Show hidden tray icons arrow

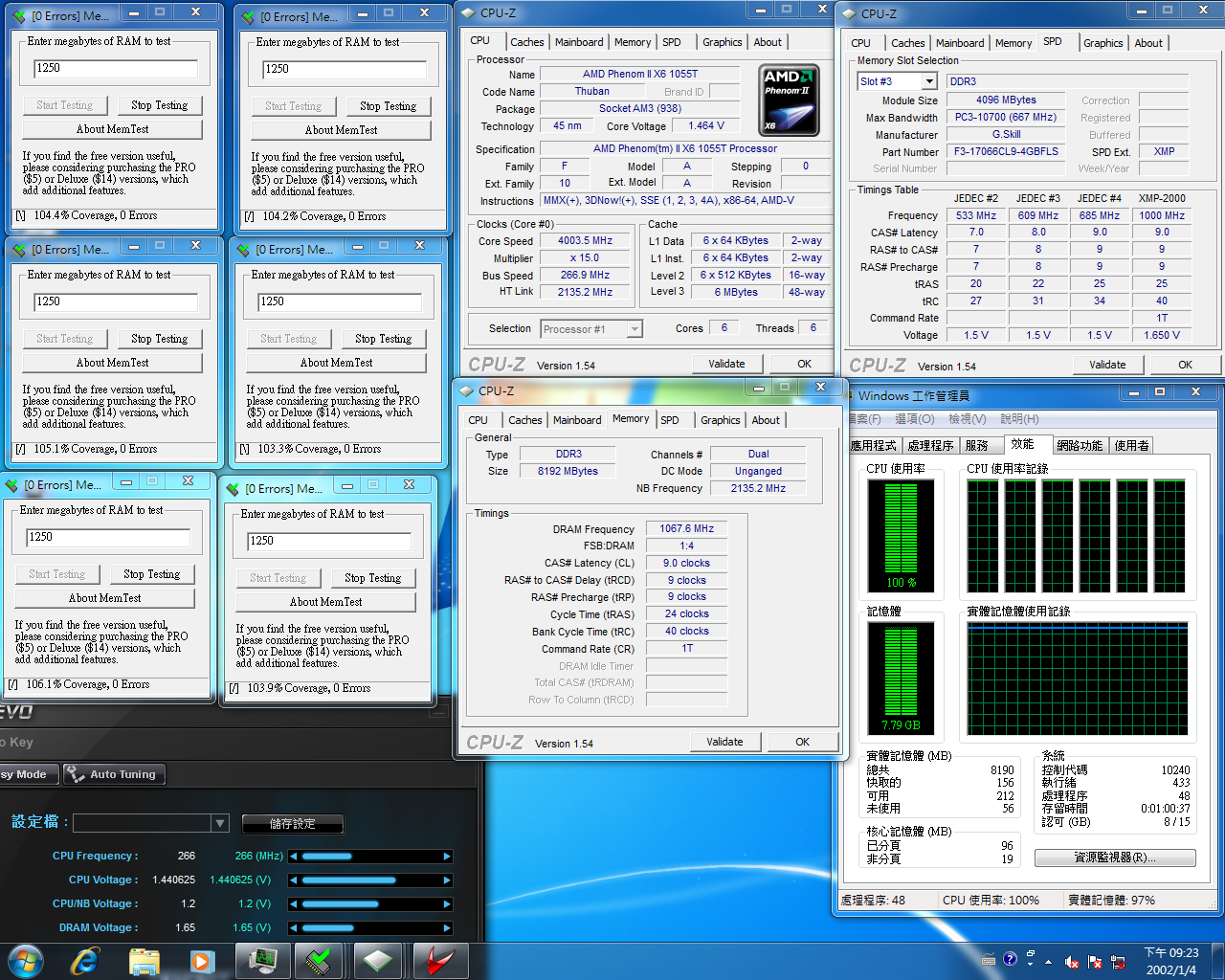(1049, 962)
